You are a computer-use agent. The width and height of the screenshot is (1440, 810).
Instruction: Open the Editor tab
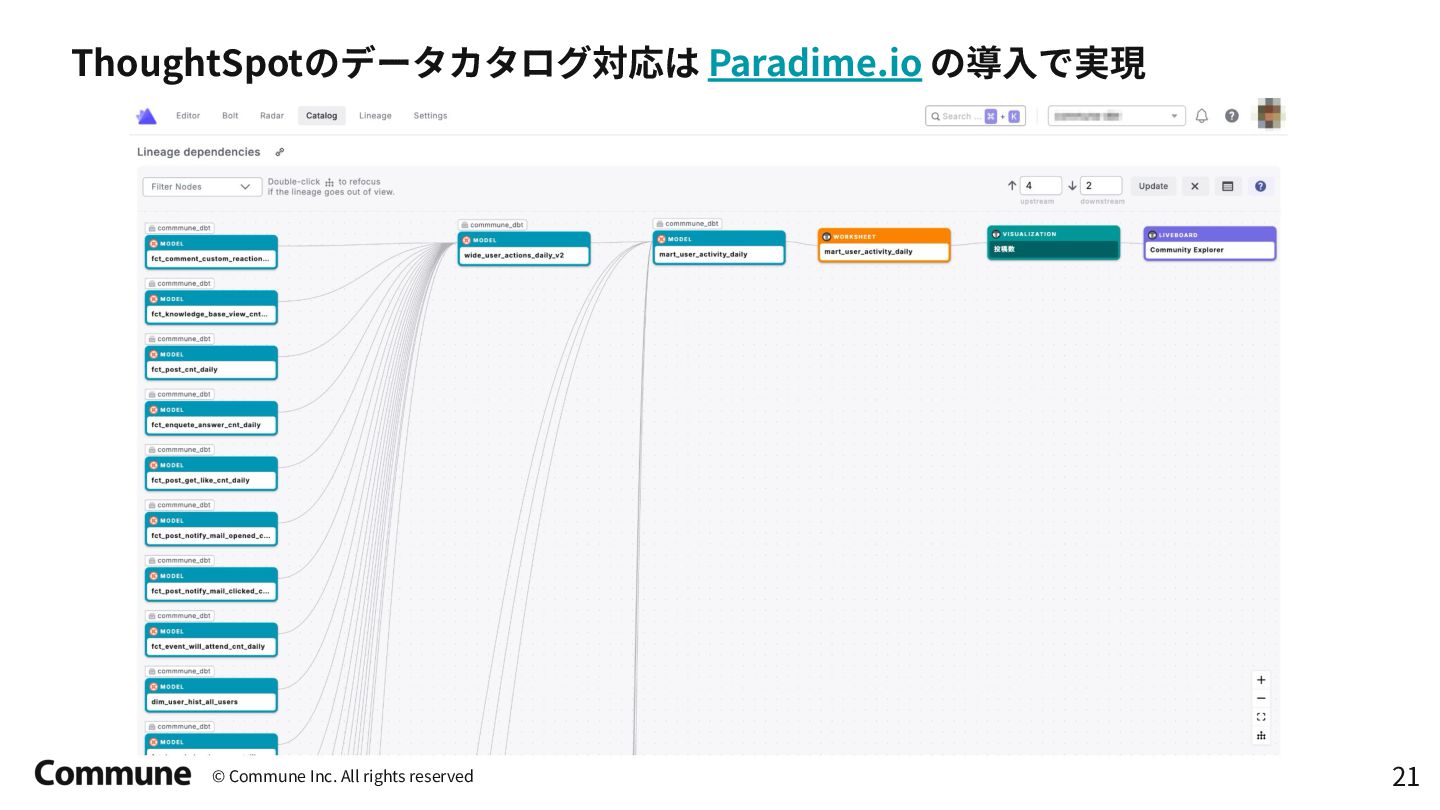click(188, 116)
